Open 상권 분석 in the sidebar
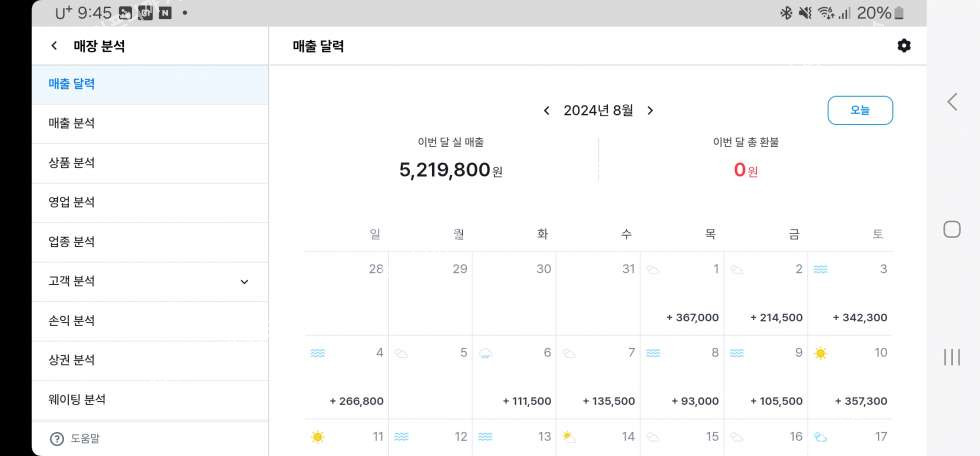The height and width of the screenshot is (456, 980). pyautogui.click(x=72, y=360)
